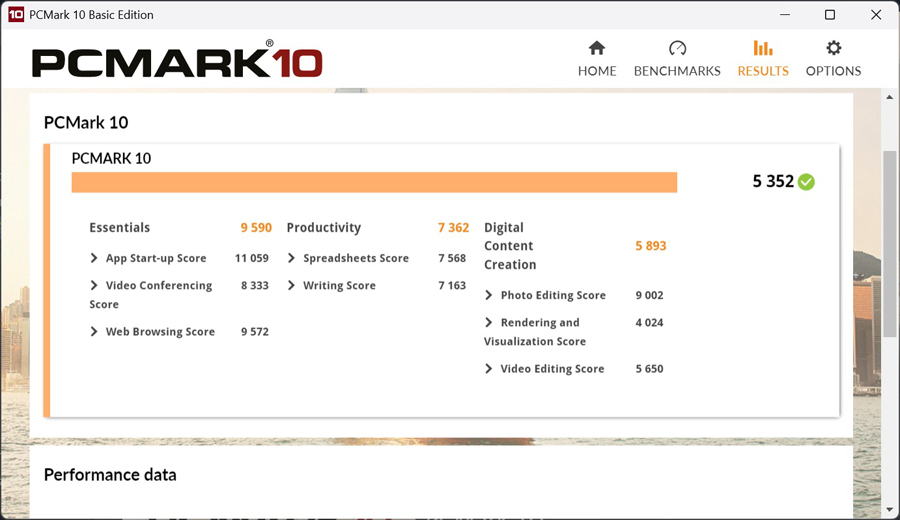Viewport: 900px width, 520px height.
Task: Open the OPTIONS tab label
Action: point(833,71)
